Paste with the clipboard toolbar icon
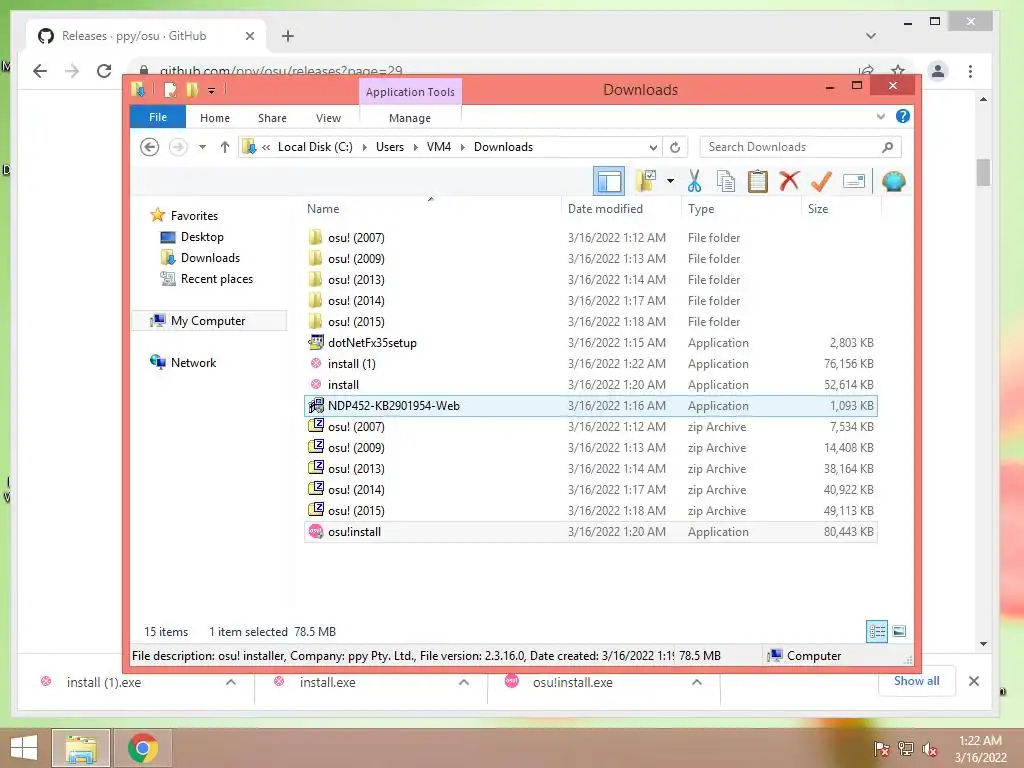1024x768 pixels. pos(758,181)
